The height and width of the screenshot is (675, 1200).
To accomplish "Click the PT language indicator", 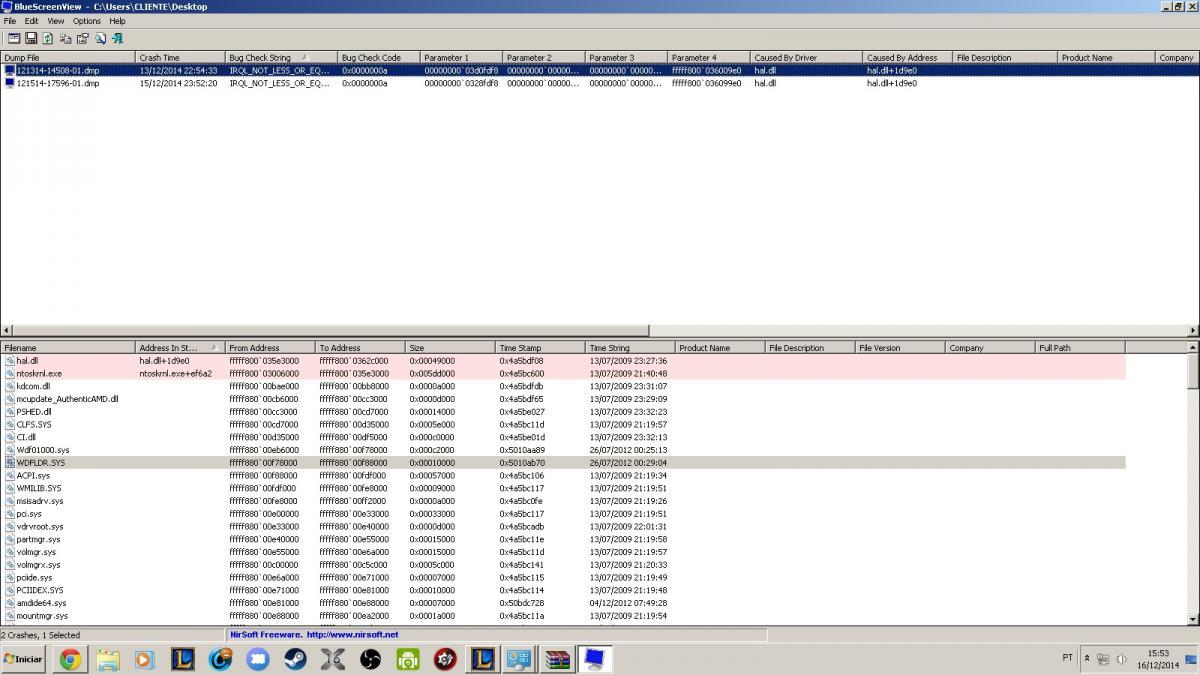I will coord(1067,658).
